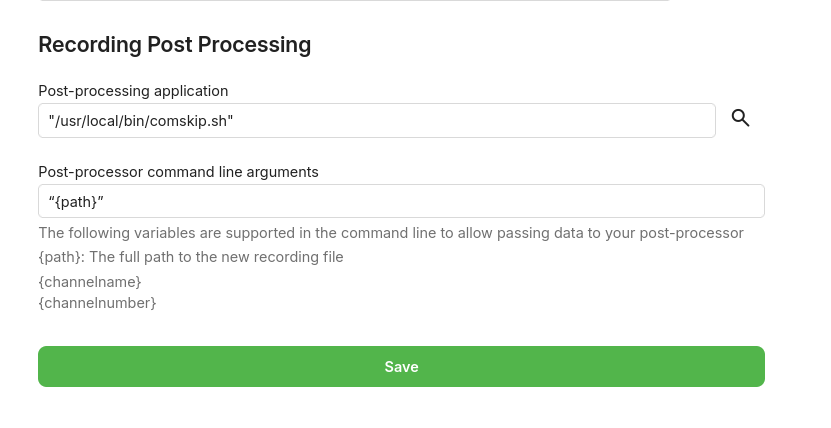Click the {channelname} variable text
831x428 pixels.
click(x=90, y=282)
